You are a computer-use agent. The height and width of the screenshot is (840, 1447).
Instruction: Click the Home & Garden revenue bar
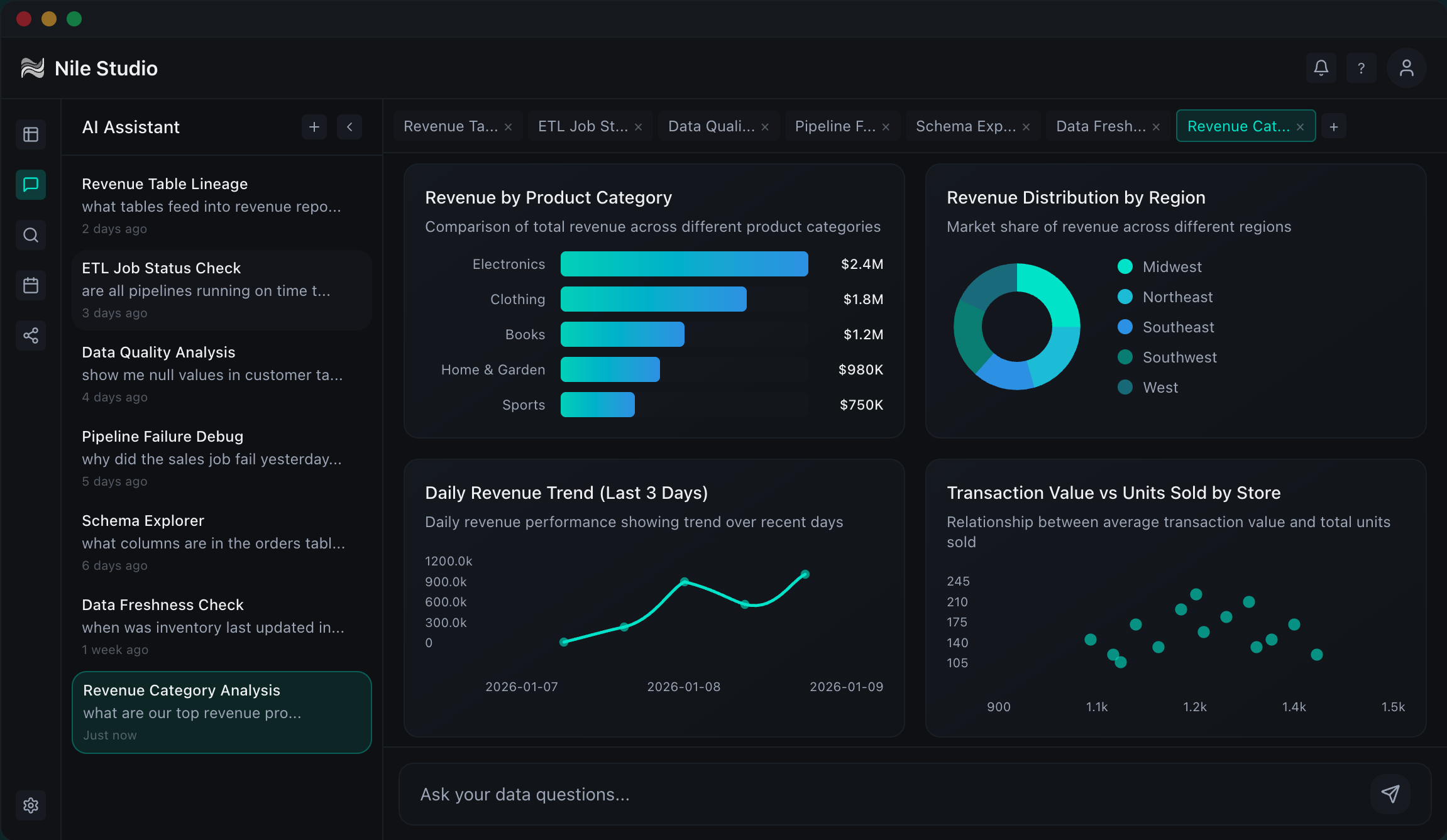610,369
